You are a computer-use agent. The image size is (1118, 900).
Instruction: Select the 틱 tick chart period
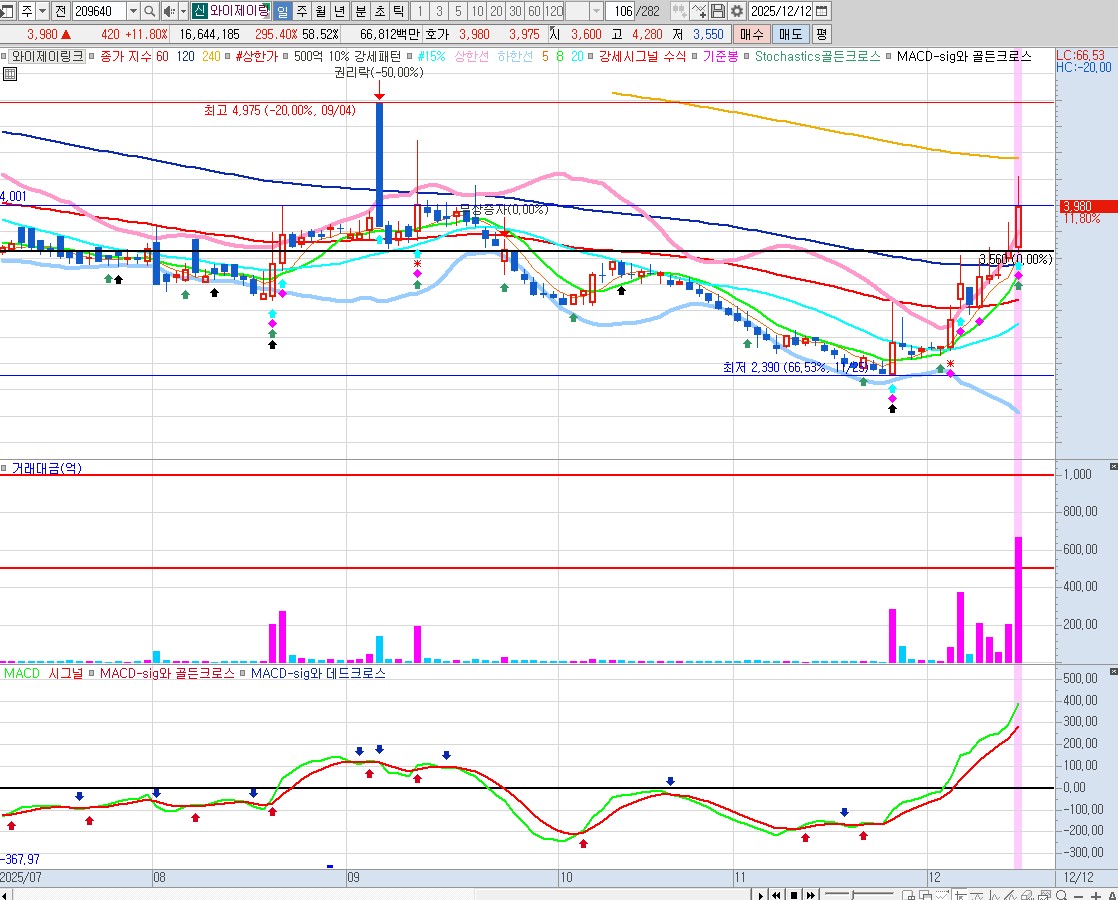click(399, 11)
